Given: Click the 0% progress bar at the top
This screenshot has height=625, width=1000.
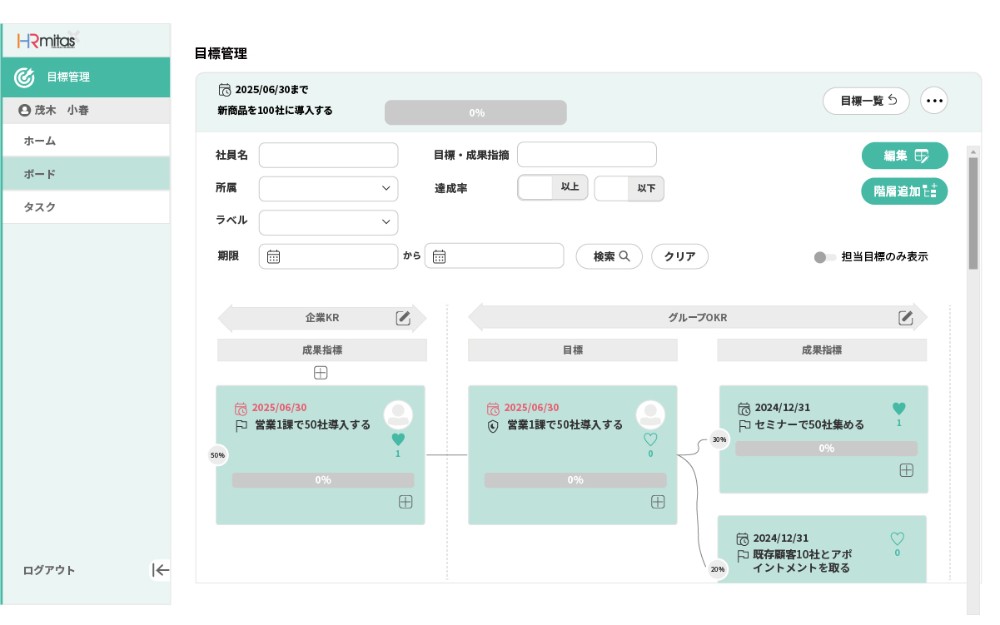Looking at the screenshot, I should [x=476, y=113].
